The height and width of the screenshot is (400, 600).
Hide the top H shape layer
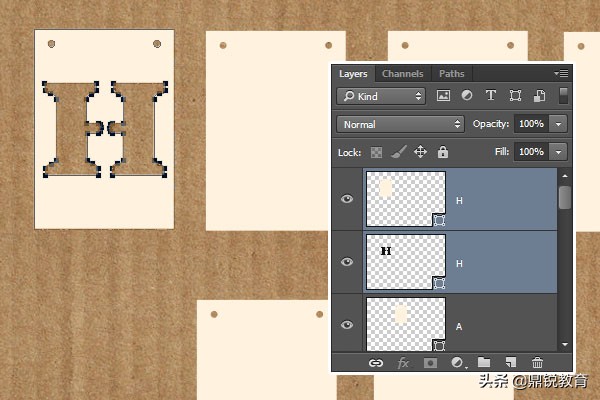pyautogui.click(x=347, y=199)
